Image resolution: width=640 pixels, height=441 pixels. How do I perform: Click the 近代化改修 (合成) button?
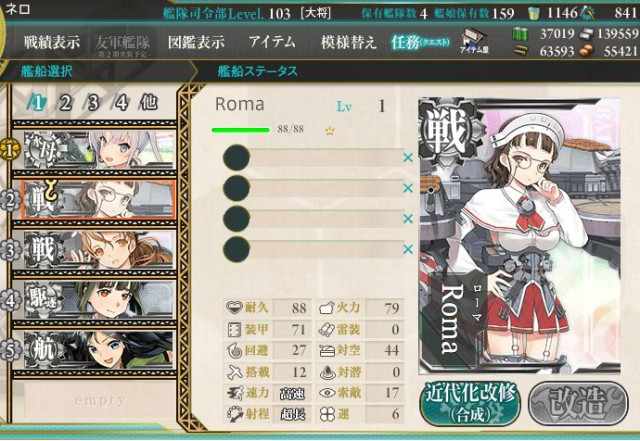470,404
